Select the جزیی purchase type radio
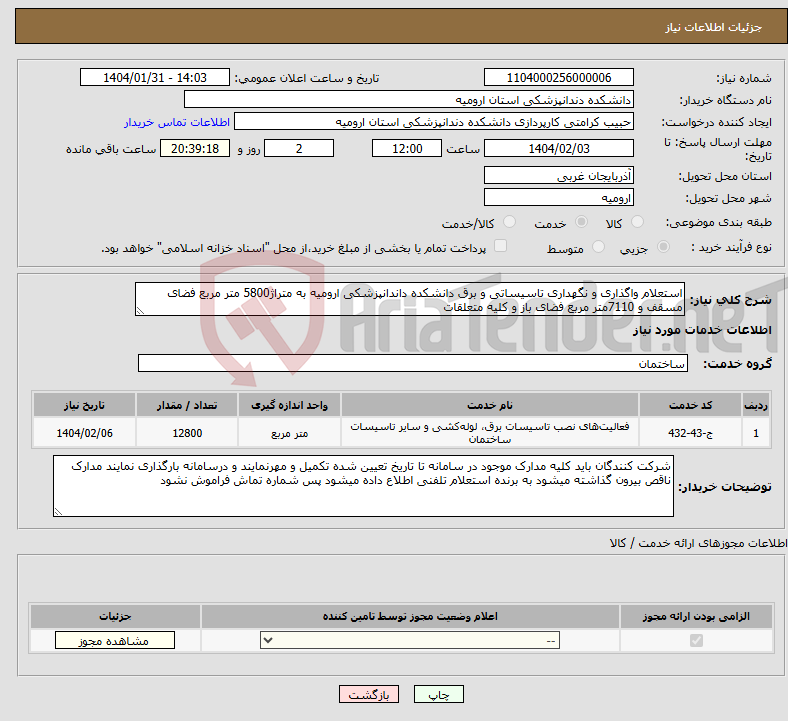 point(663,247)
